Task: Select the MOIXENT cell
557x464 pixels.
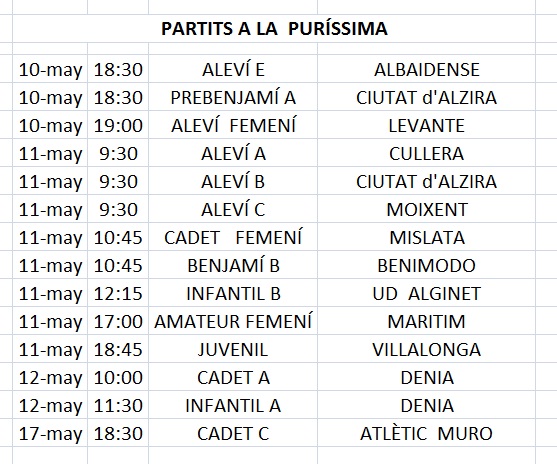Action: click(426, 210)
